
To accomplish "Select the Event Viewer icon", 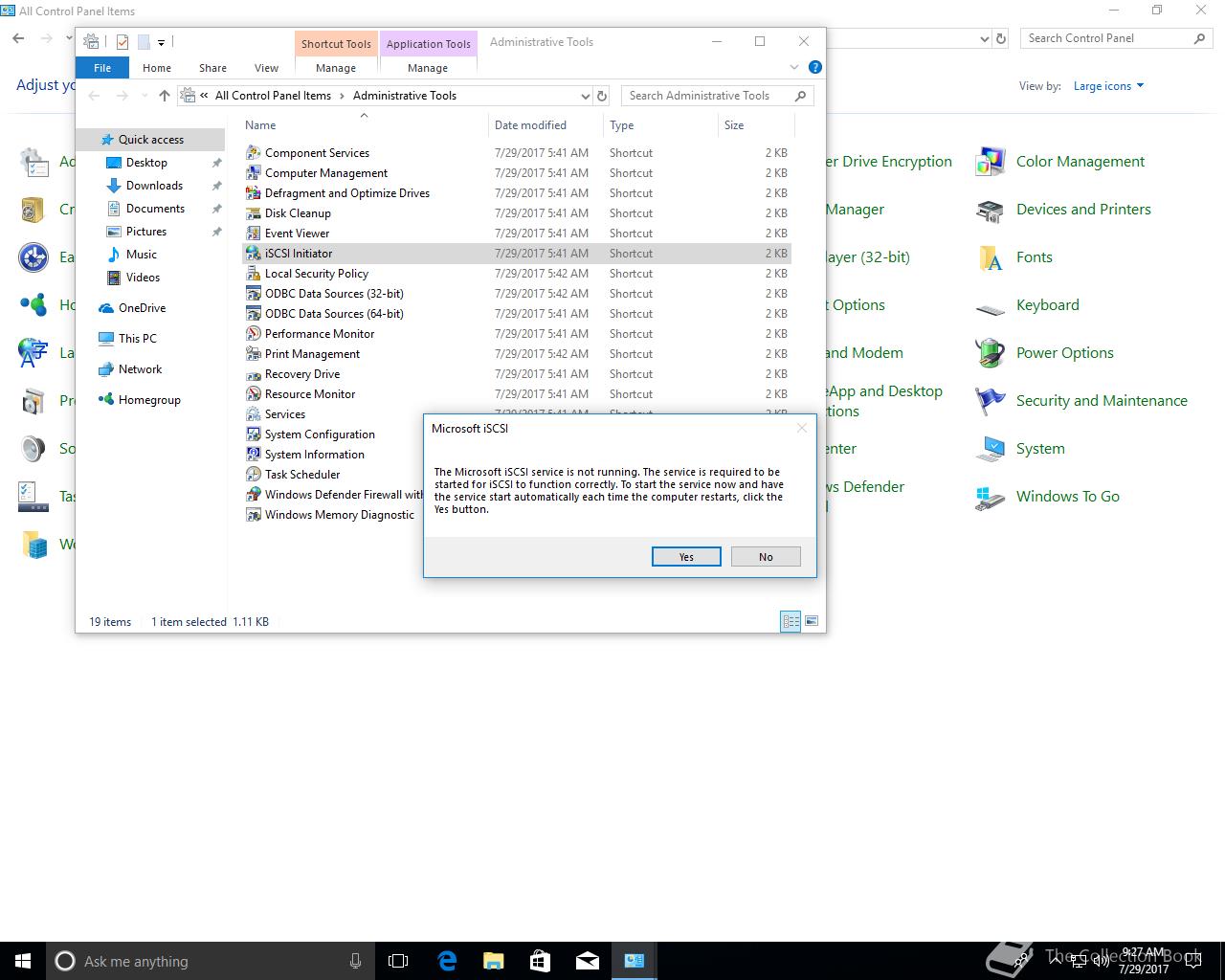I will (254, 234).
